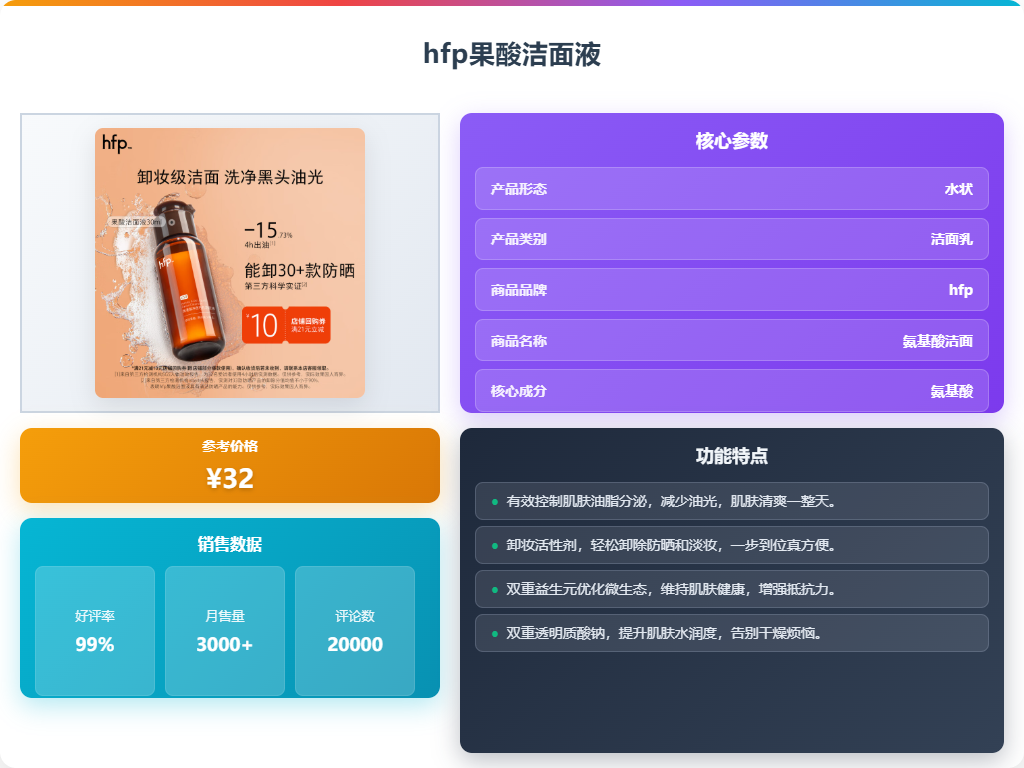The width and height of the screenshot is (1024, 768).
Task: Click the 氨基酸 value in 核心成分 row
Action: pos(952,391)
